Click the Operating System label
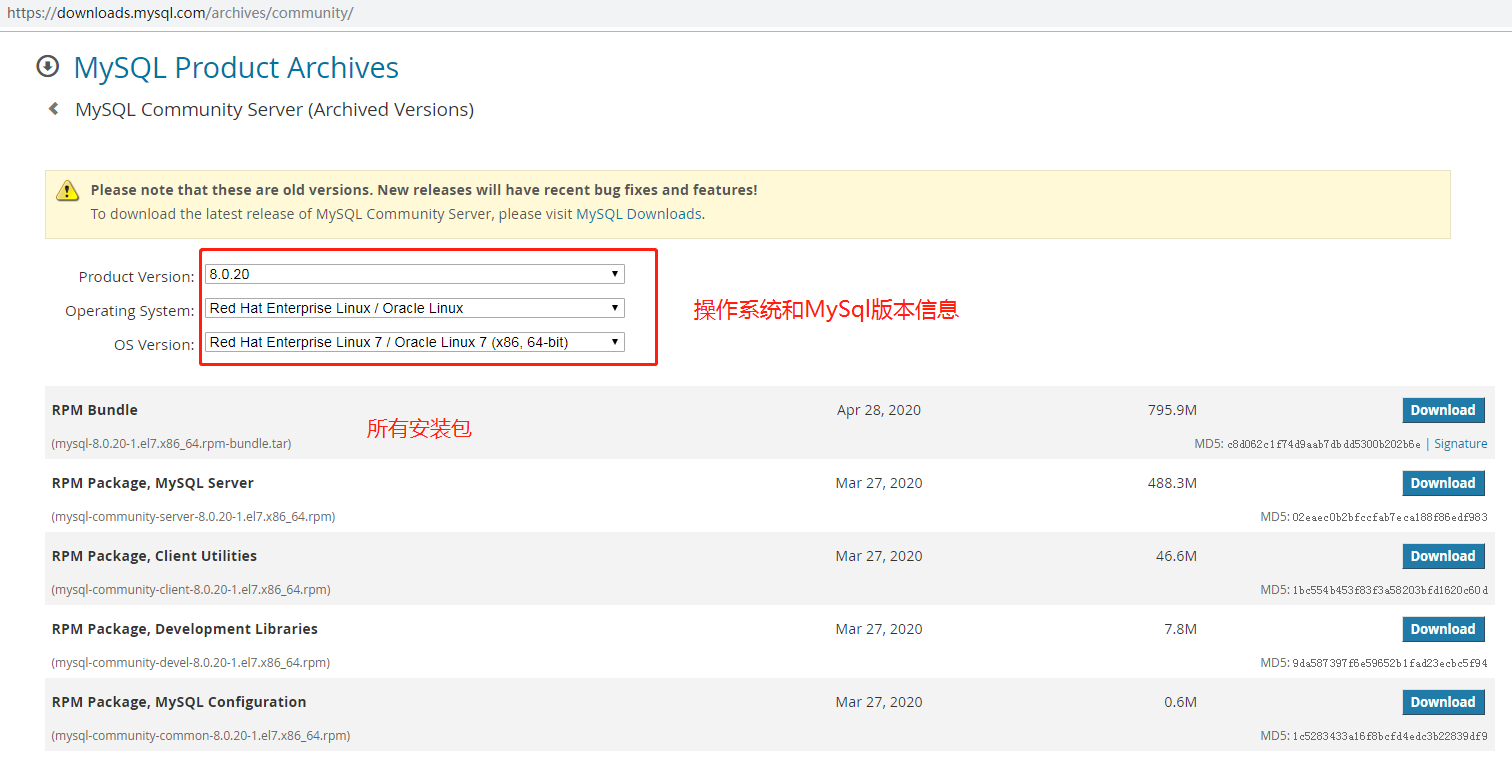Viewport: 1512px width, 762px height. (x=130, y=311)
